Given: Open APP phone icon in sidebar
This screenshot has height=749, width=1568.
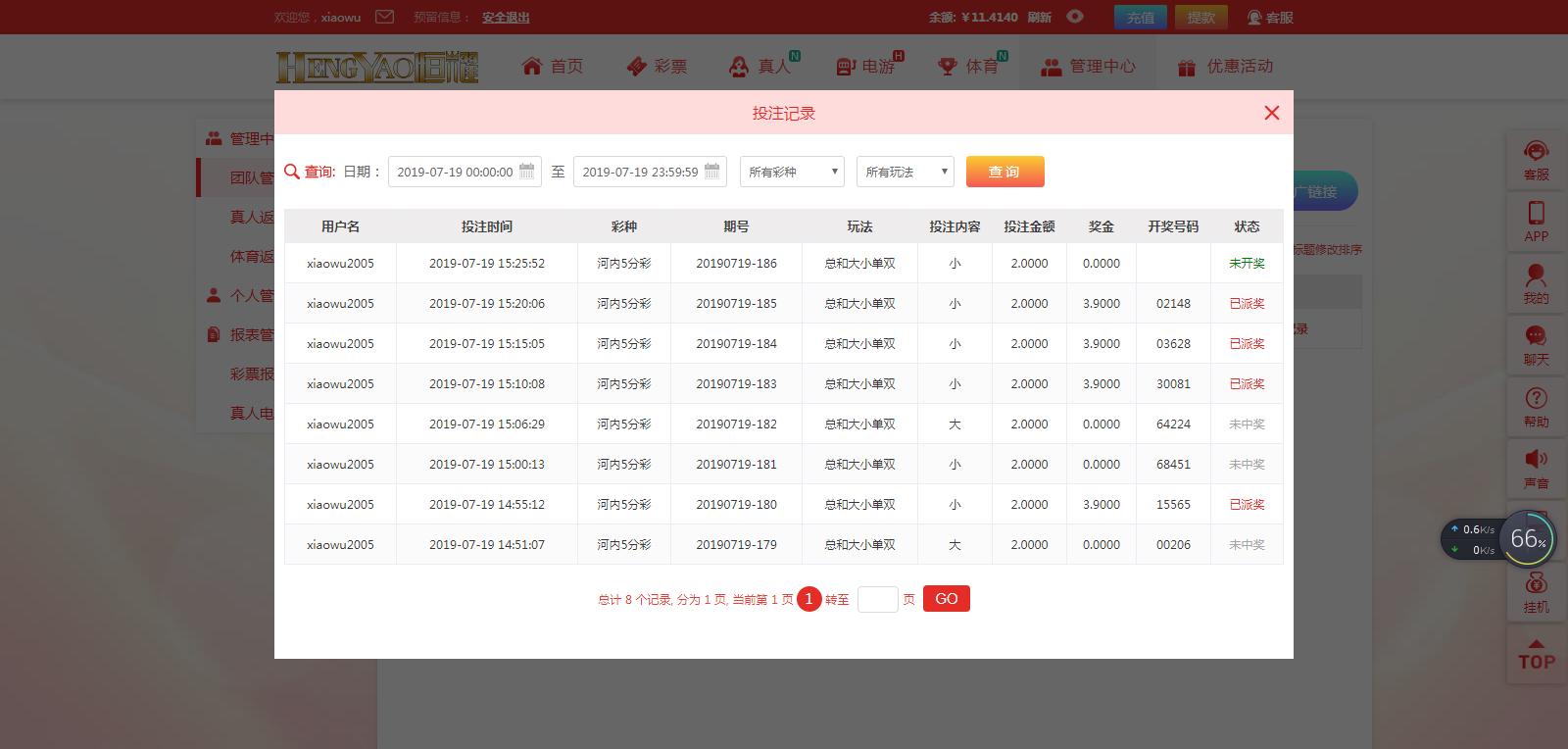Looking at the screenshot, I should (x=1536, y=223).
